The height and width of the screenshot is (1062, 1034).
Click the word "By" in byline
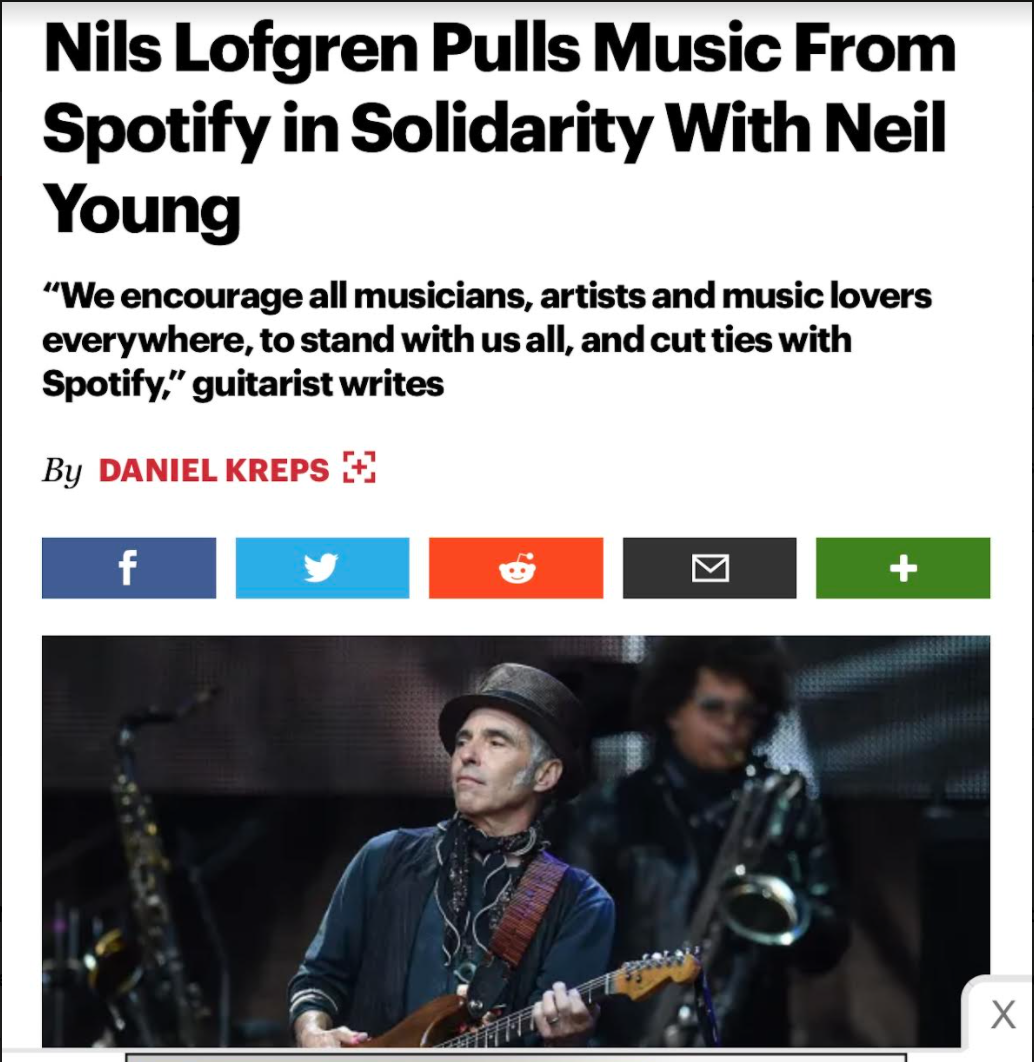pos(62,471)
